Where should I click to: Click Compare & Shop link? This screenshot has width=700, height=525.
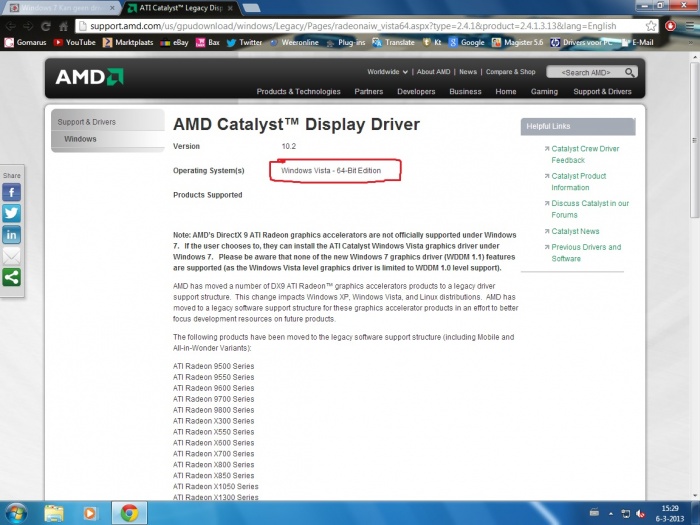click(510, 71)
